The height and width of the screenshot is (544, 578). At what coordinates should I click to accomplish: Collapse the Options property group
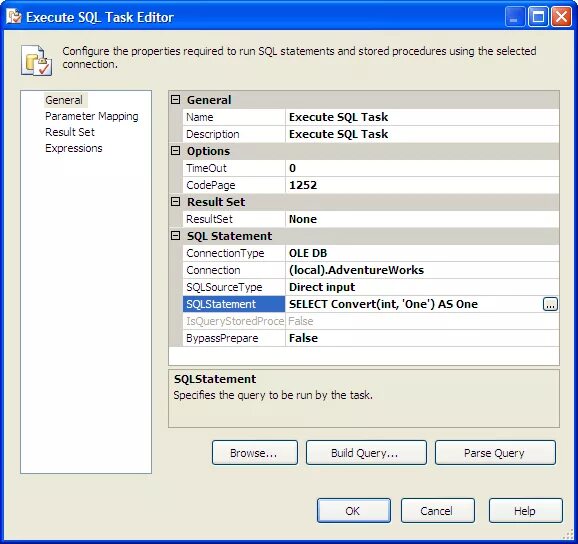click(176, 151)
